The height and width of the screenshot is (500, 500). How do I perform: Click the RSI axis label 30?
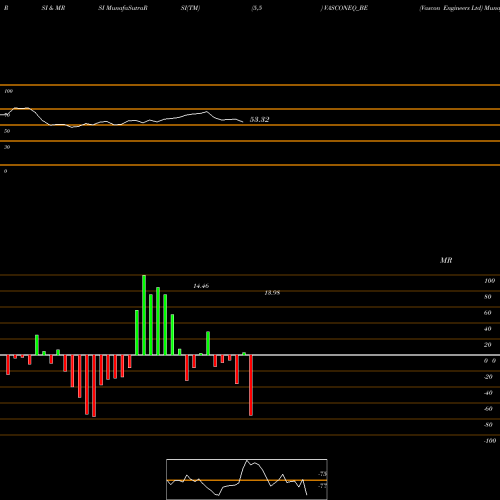(7, 147)
